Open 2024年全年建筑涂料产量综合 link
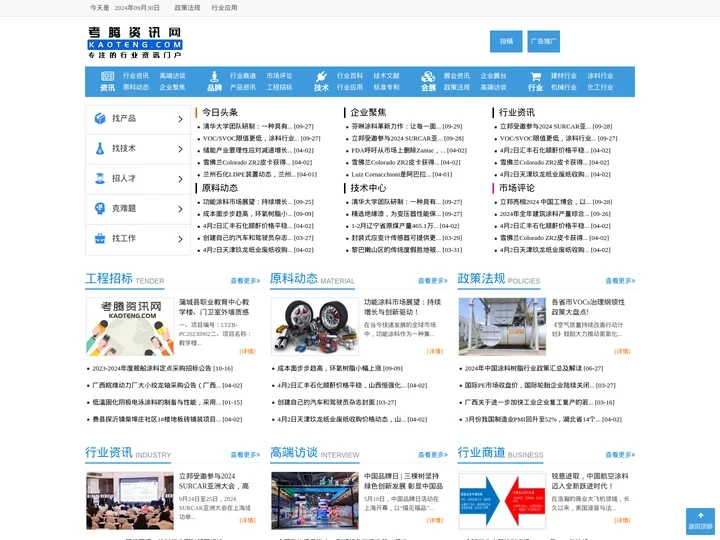 point(543,214)
